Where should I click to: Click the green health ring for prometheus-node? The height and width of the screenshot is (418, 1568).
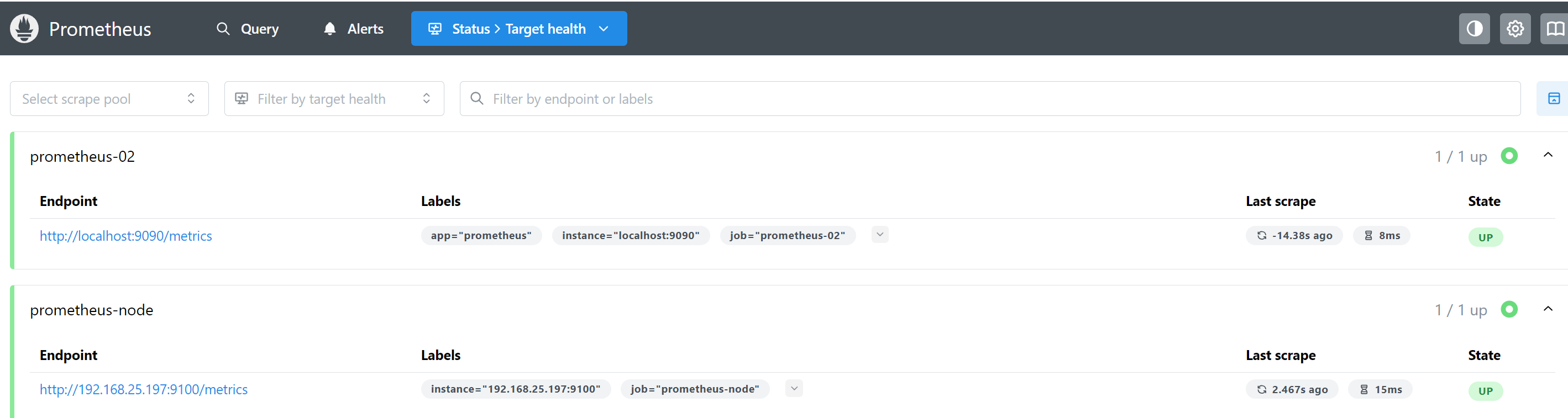pos(1508,310)
